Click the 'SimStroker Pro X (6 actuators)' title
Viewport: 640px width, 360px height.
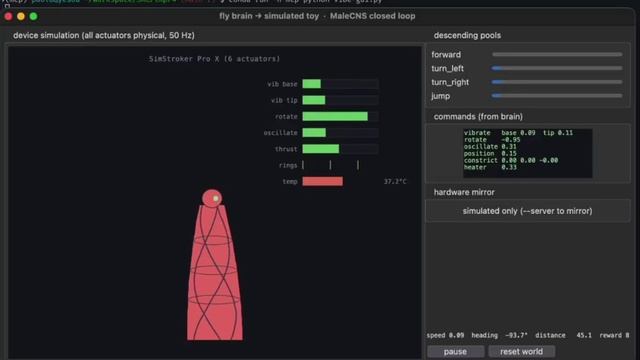[x=214, y=59]
